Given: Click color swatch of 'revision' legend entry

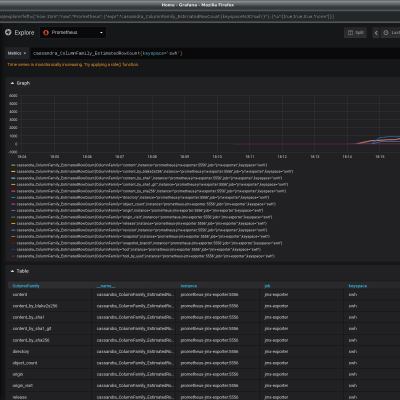Looking at the screenshot, I should pyautogui.click(x=13, y=230).
